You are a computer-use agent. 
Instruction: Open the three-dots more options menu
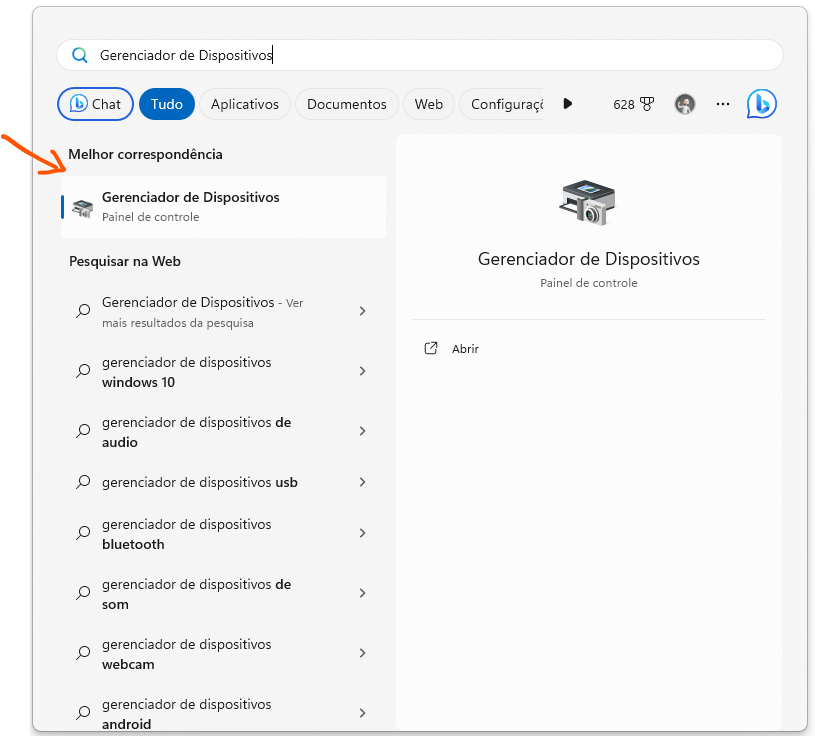pyautogui.click(x=722, y=104)
